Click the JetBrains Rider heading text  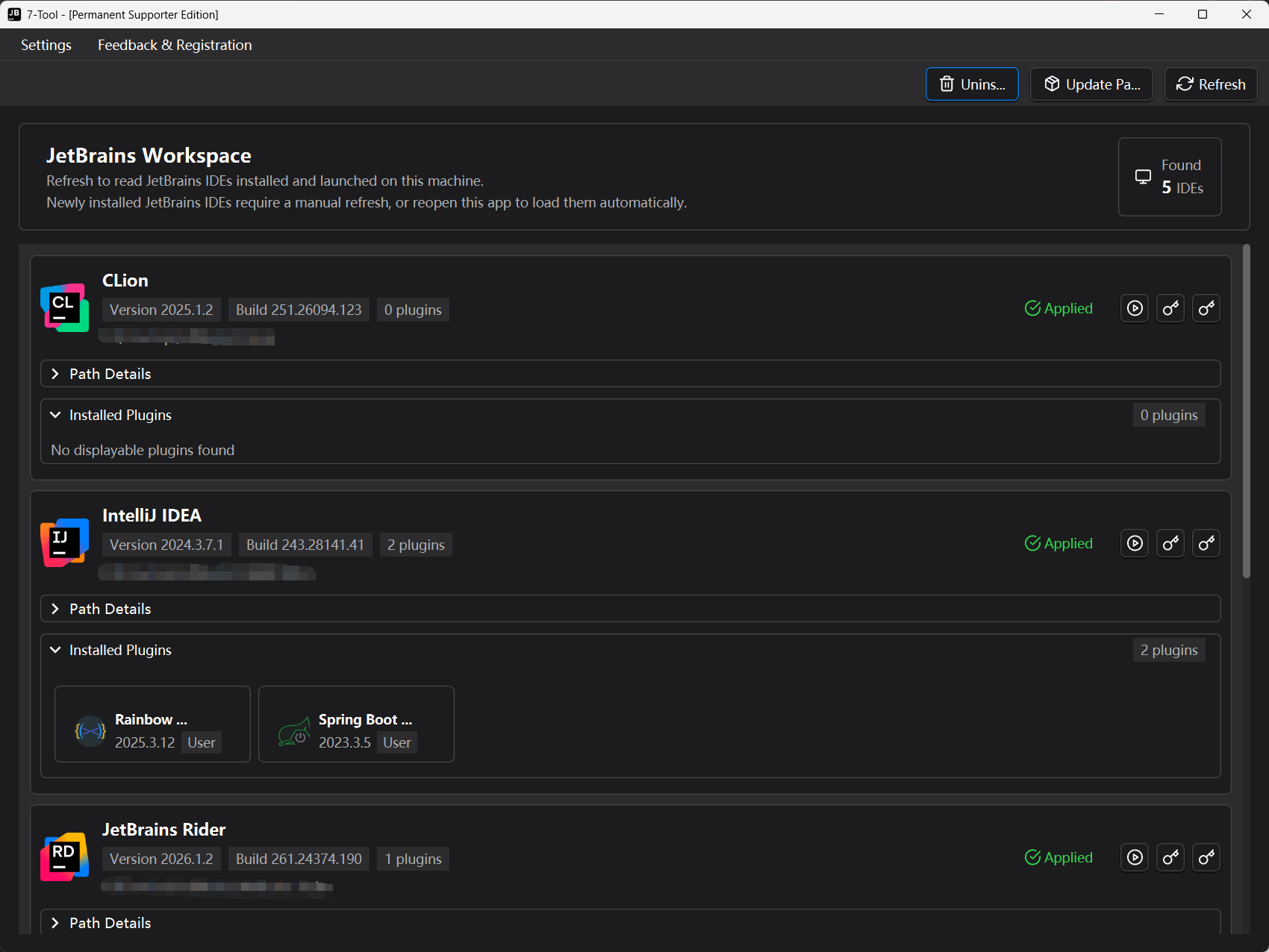163,830
